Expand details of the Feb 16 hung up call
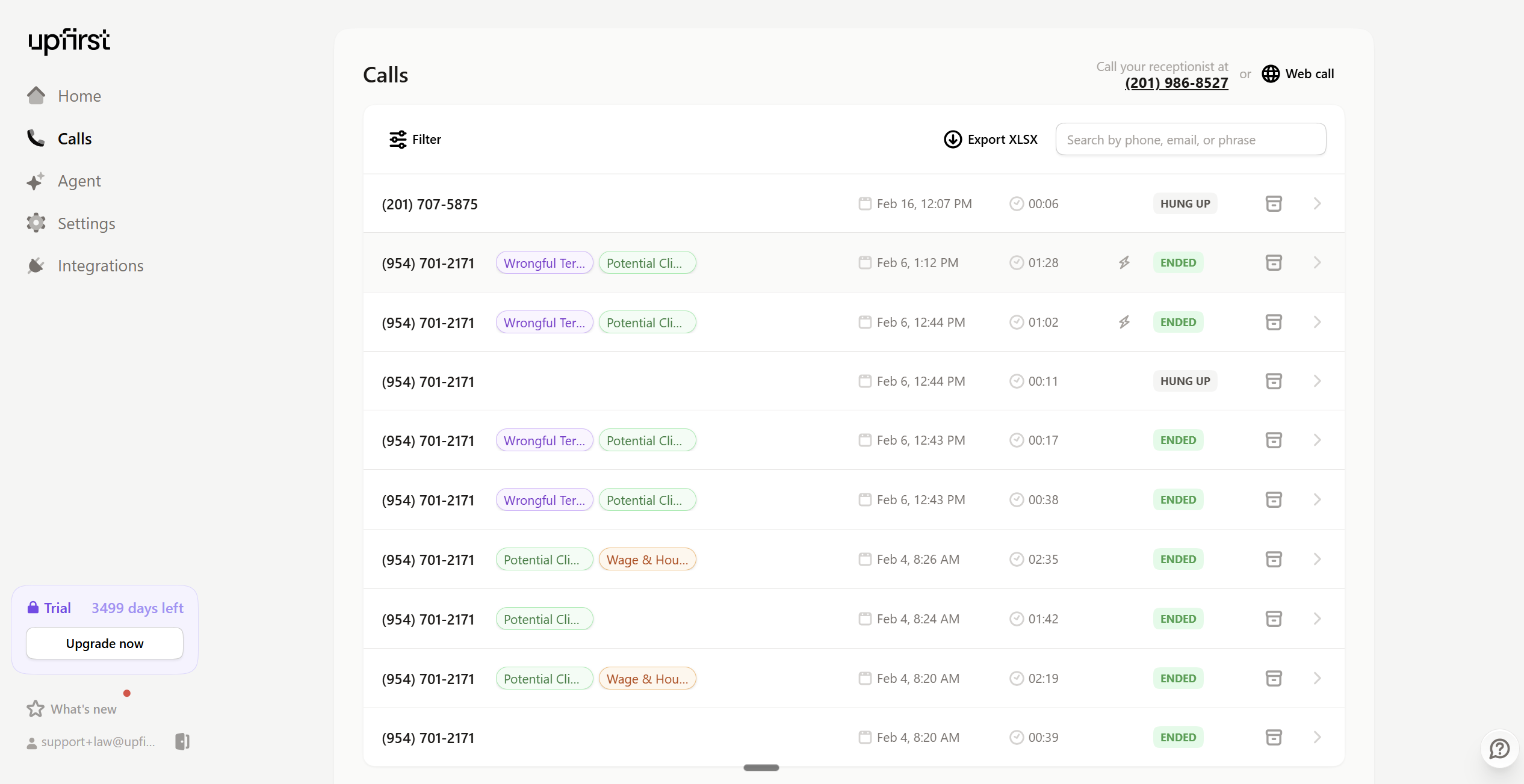The height and width of the screenshot is (784, 1524). click(x=1317, y=203)
